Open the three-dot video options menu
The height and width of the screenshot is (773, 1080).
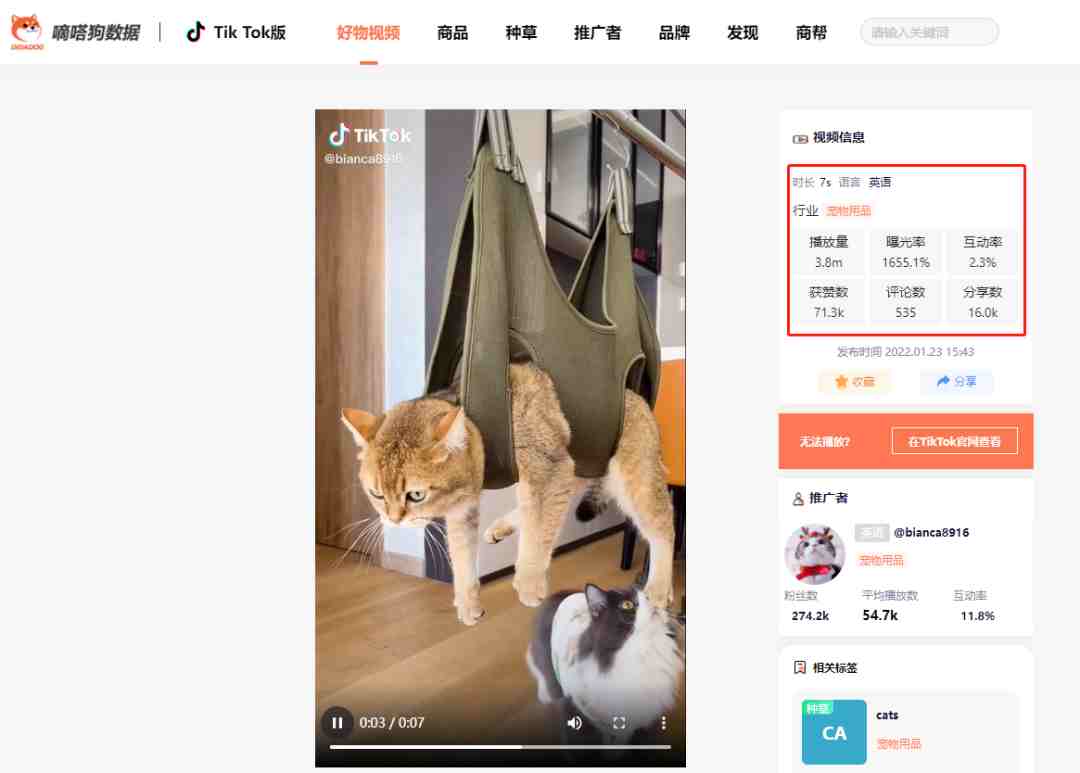point(663,723)
